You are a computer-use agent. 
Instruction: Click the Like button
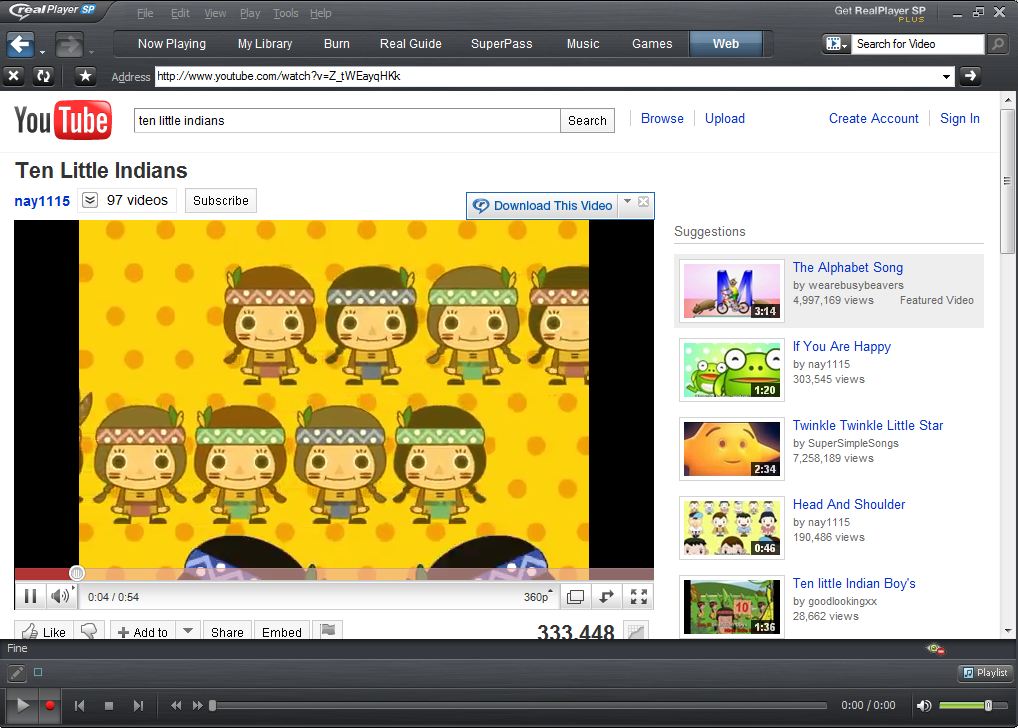44,631
